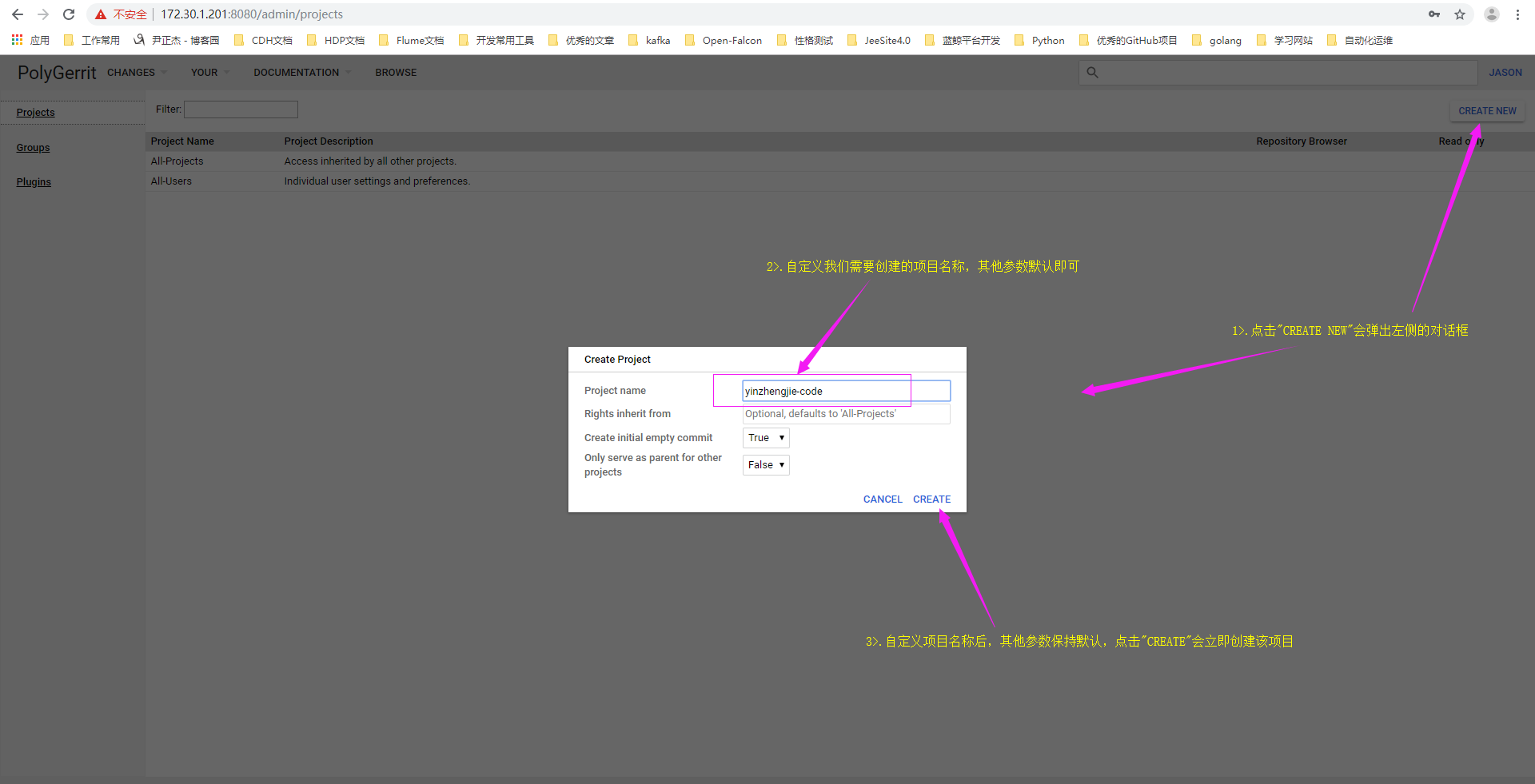1535x784 pixels.
Task: Click the browser back arrow
Action: 18,14
